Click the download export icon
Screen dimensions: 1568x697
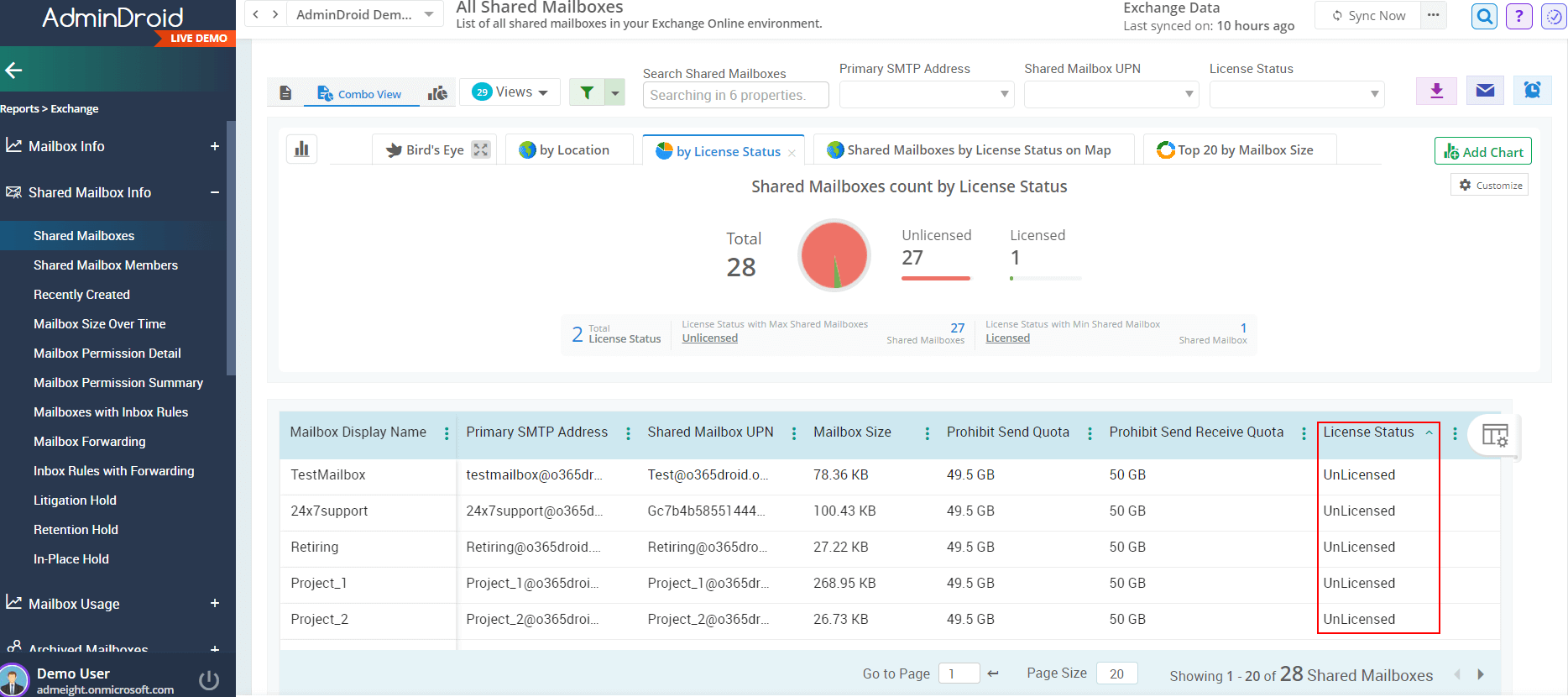pos(1436,91)
